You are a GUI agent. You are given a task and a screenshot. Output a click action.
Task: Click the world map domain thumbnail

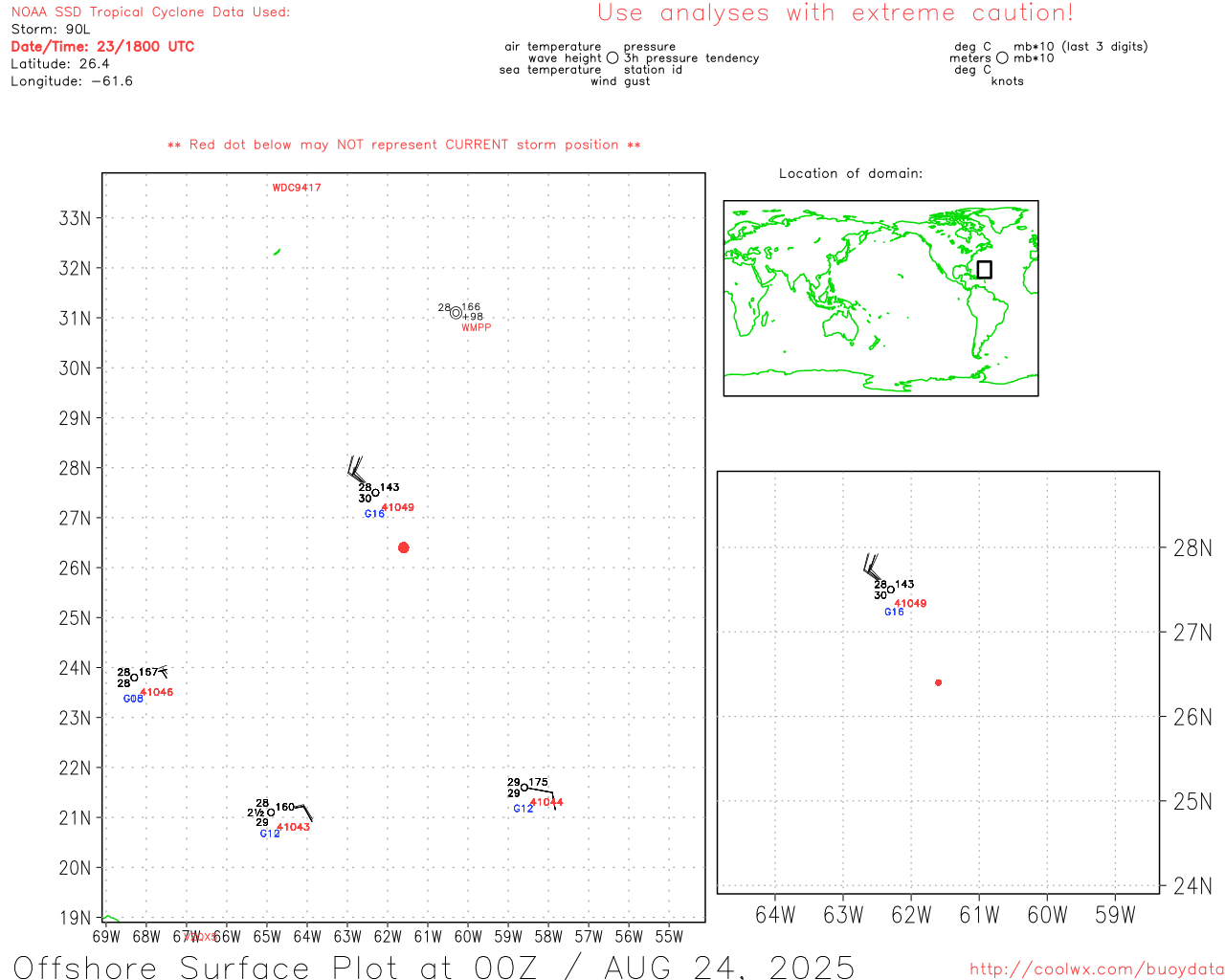(880, 298)
